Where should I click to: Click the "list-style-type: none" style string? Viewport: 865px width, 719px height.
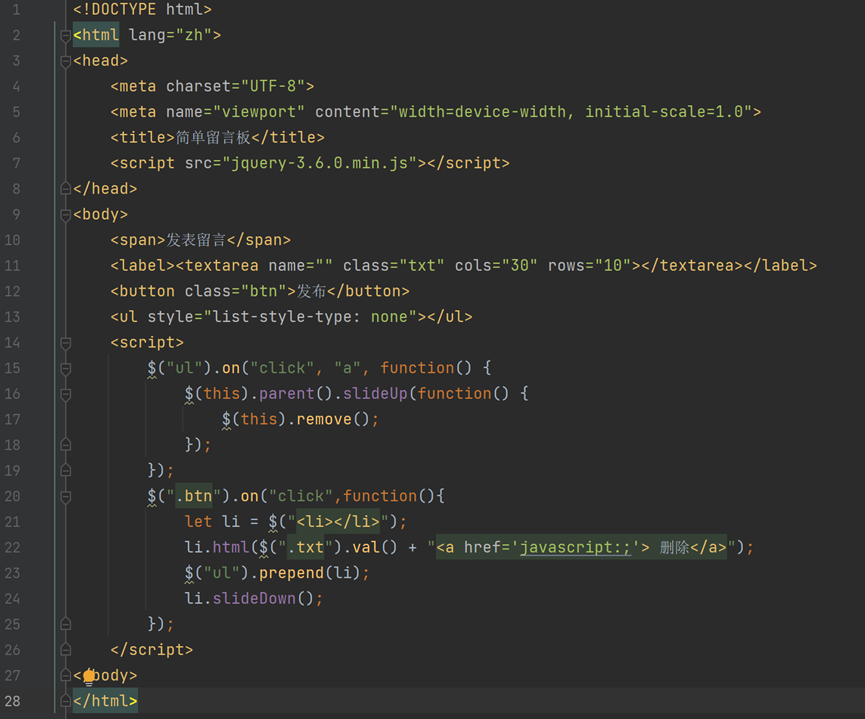pos(310,317)
